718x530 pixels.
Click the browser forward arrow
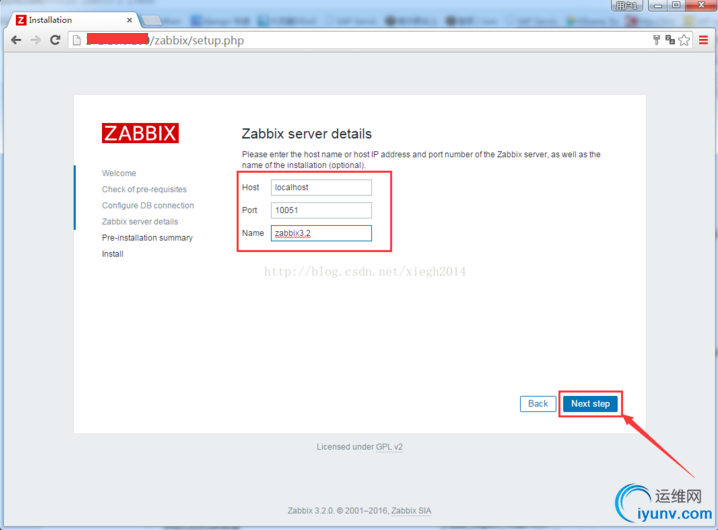click(35, 40)
